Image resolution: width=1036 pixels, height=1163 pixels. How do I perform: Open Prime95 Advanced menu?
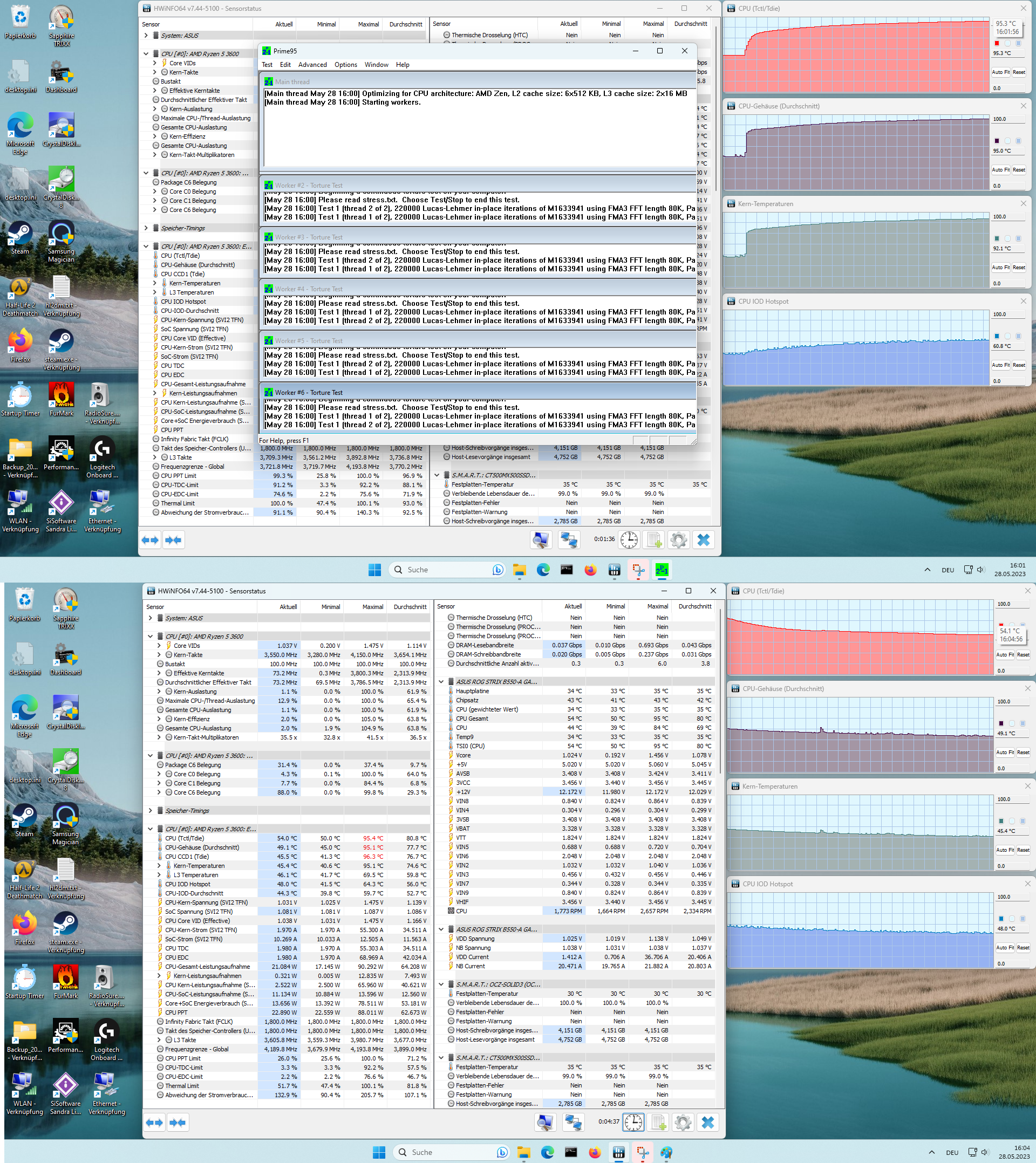coord(312,65)
